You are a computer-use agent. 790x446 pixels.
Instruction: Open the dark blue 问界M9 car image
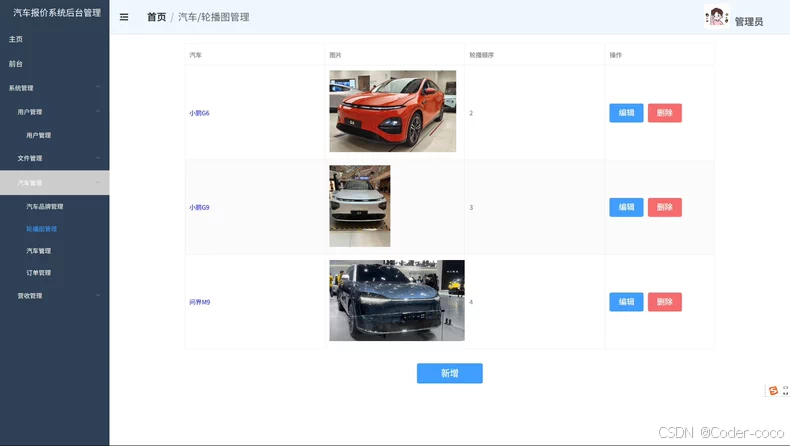(x=397, y=300)
